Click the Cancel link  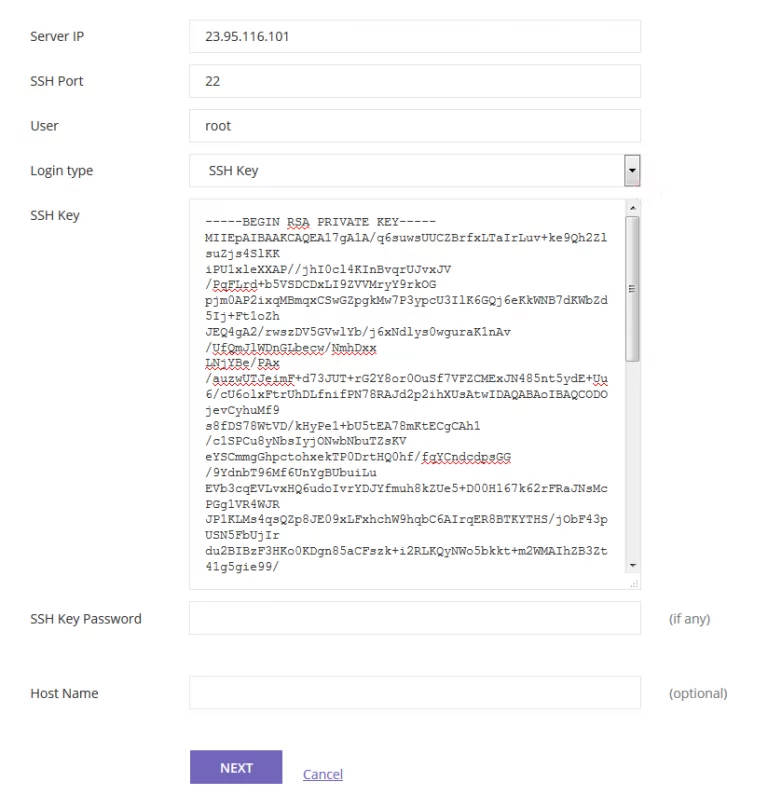coord(323,774)
